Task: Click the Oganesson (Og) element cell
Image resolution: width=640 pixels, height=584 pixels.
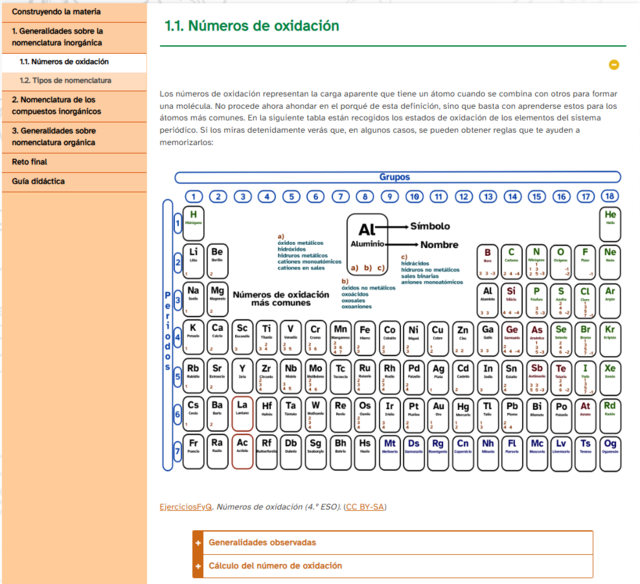Action: coord(610,446)
